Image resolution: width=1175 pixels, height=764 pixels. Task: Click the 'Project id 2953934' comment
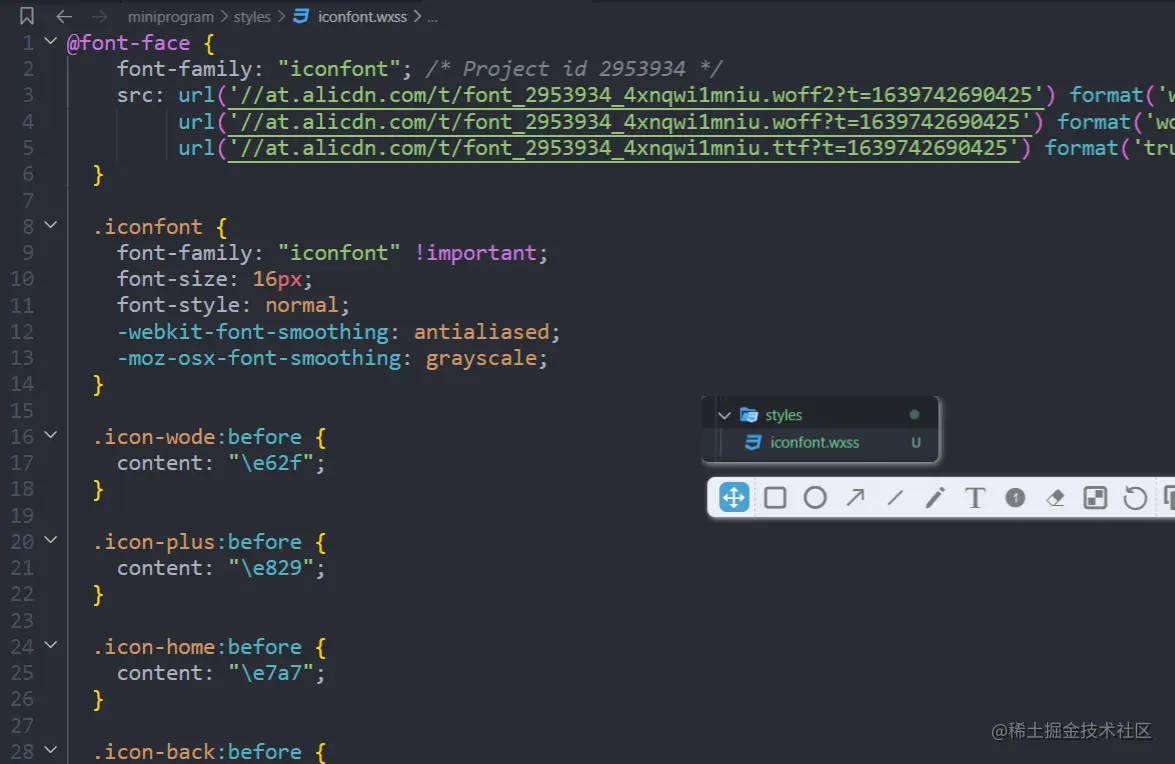[x=573, y=69]
